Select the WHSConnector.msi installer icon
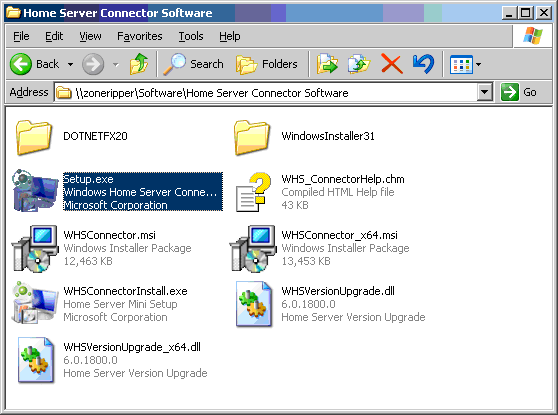This screenshot has width=558, height=415. pos(35,248)
